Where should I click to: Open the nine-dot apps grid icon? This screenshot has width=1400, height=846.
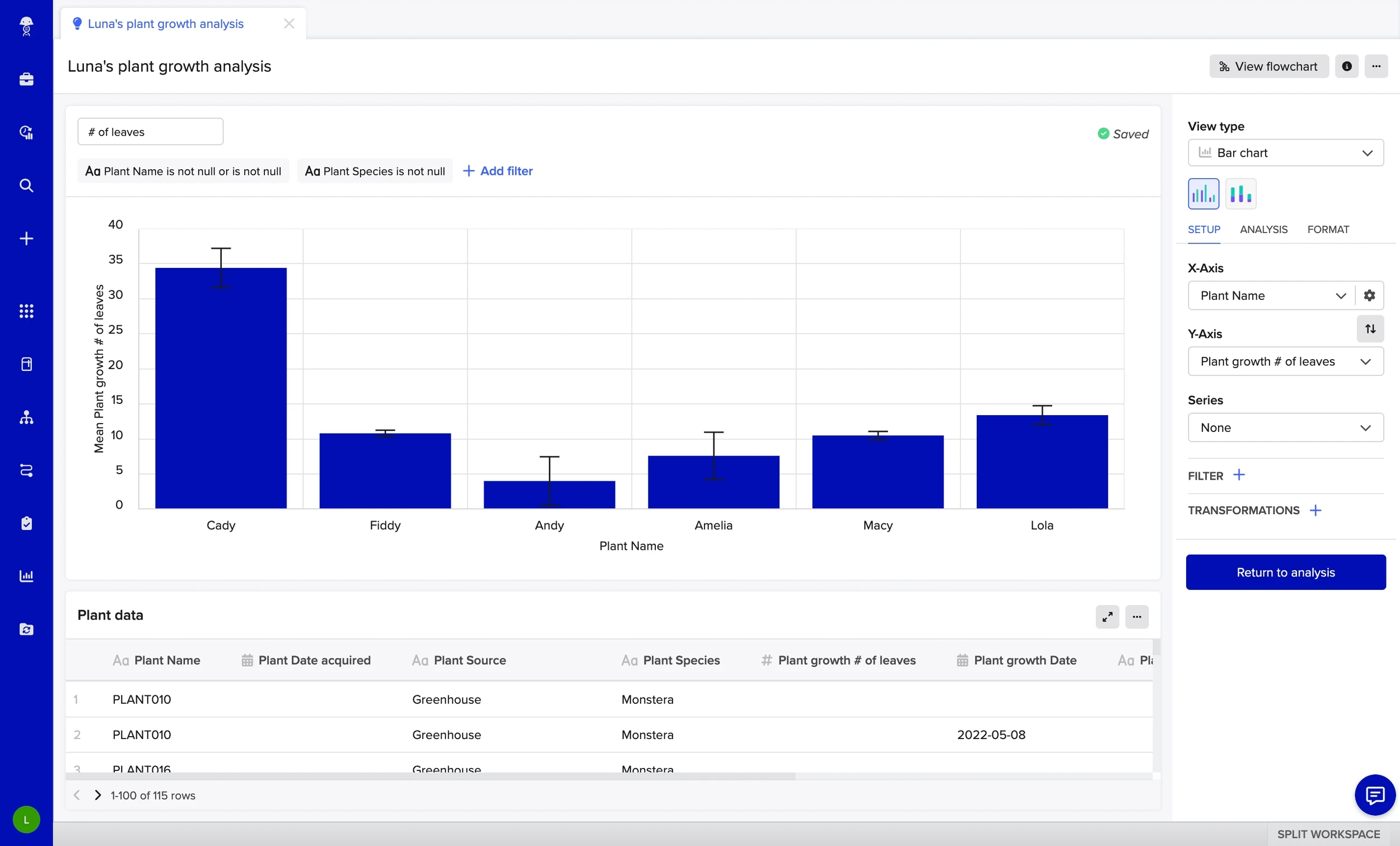coord(26,311)
